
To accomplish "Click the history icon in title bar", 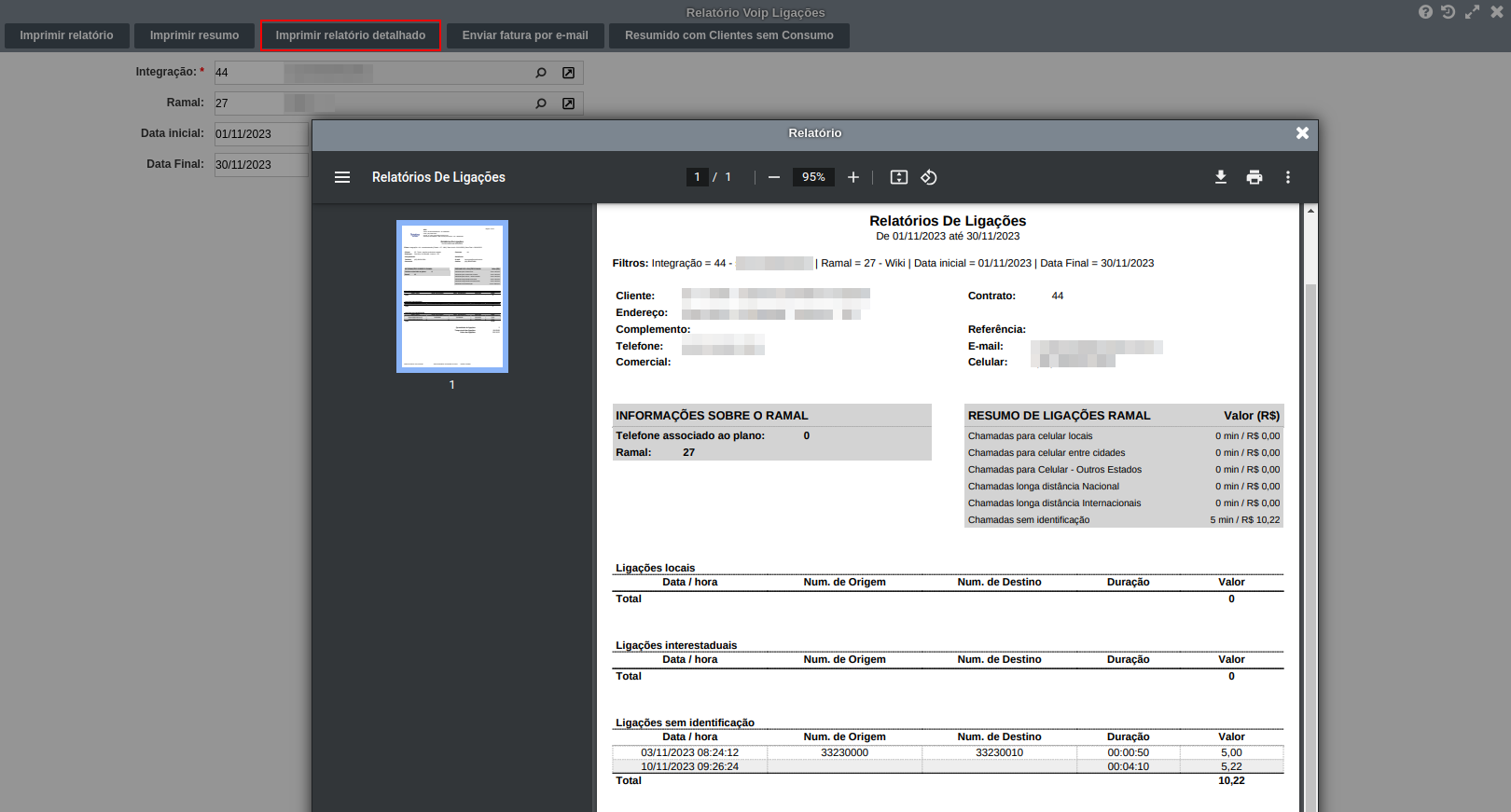I will coord(1448,12).
